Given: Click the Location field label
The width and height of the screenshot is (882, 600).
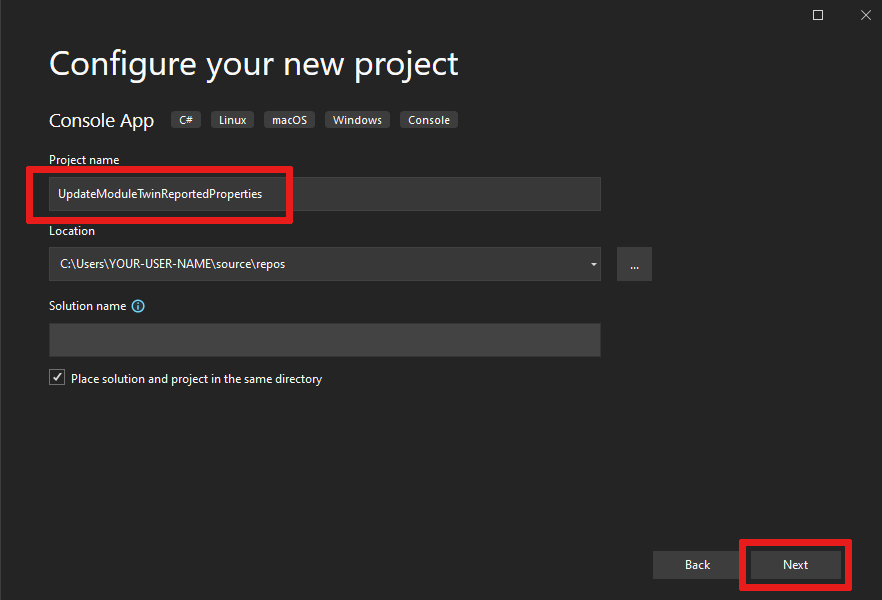Looking at the screenshot, I should coord(72,231).
